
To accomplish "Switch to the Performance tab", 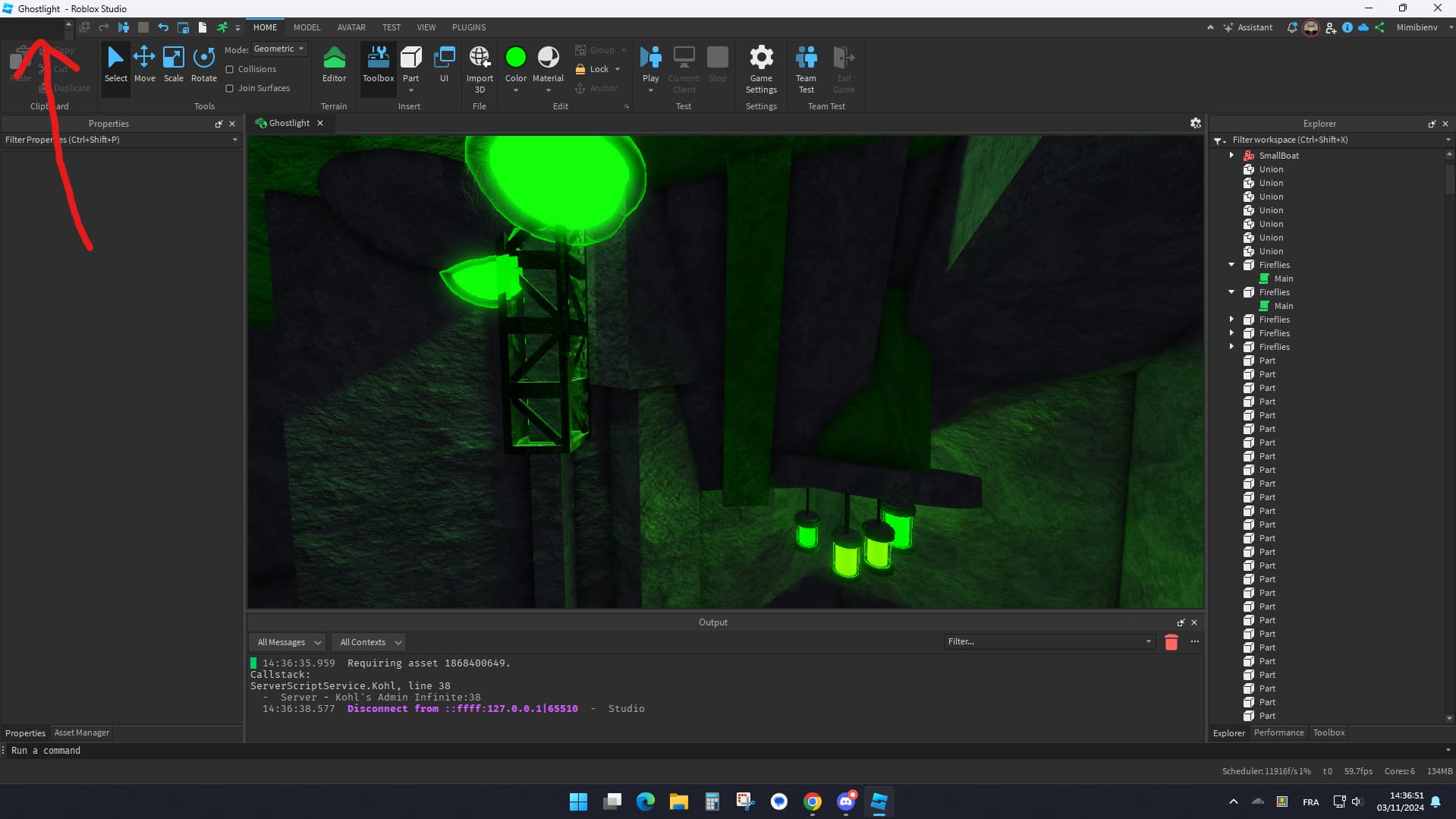I will click(x=1278, y=732).
